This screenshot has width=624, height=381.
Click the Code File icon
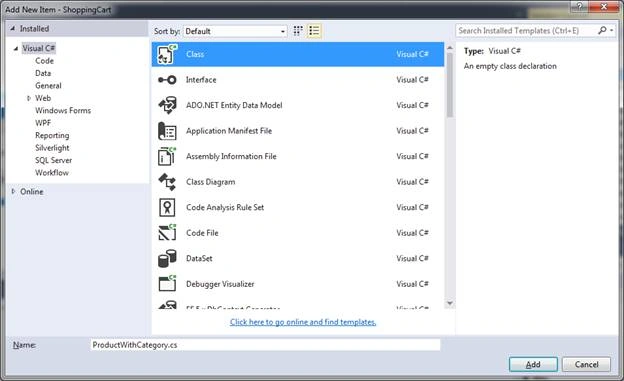point(167,233)
